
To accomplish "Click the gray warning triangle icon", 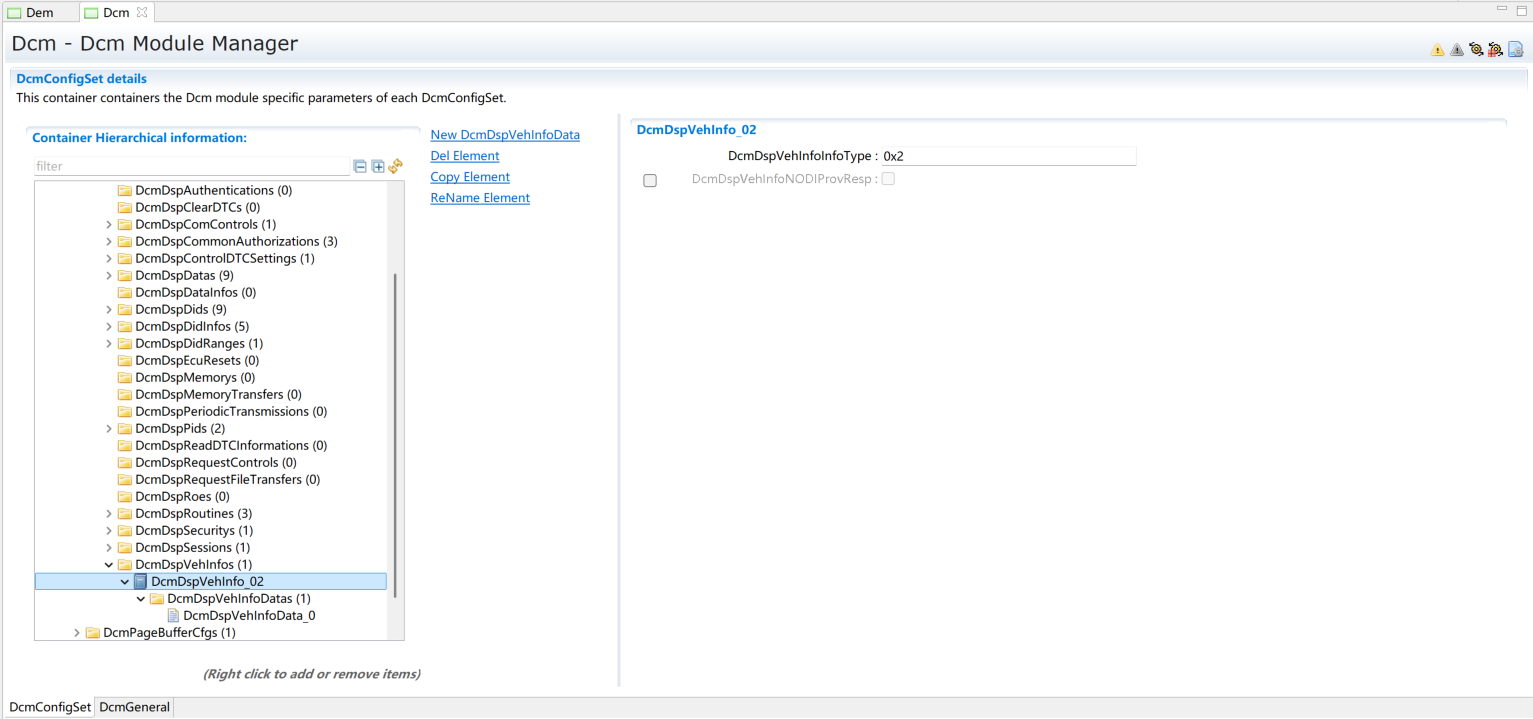I will [x=1456, y=50].
